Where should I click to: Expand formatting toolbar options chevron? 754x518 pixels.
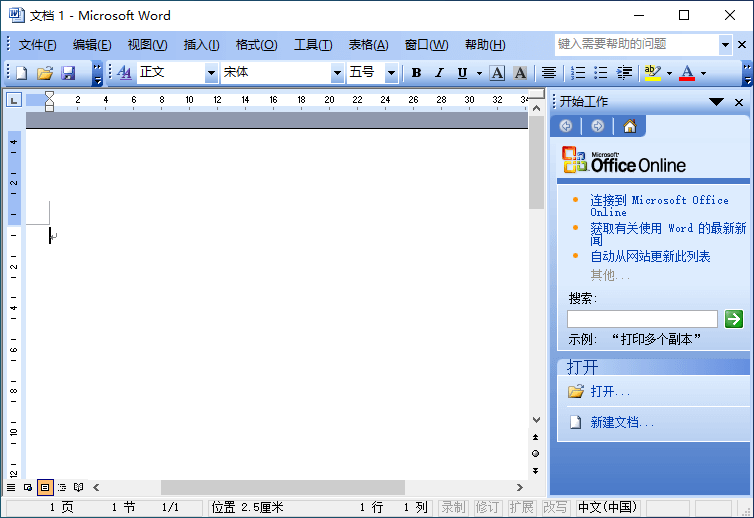point(747,73)
